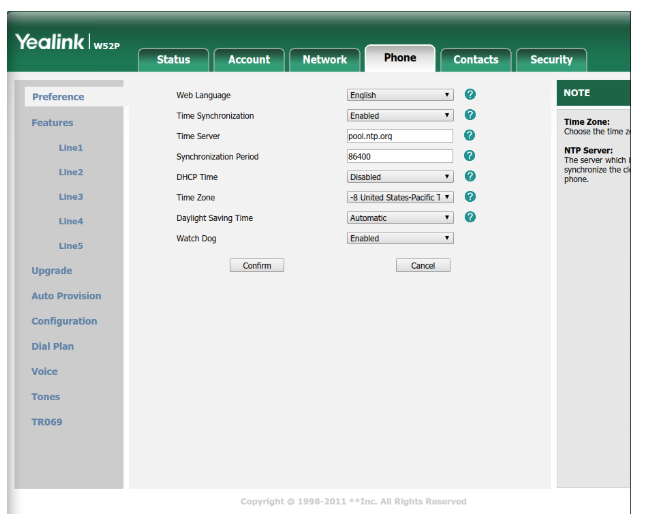The height and width of the screenshot is (520, 645).
Task: Open the DHCP Time dropdown
Action: pyautogui.click(x=400, y=177)
